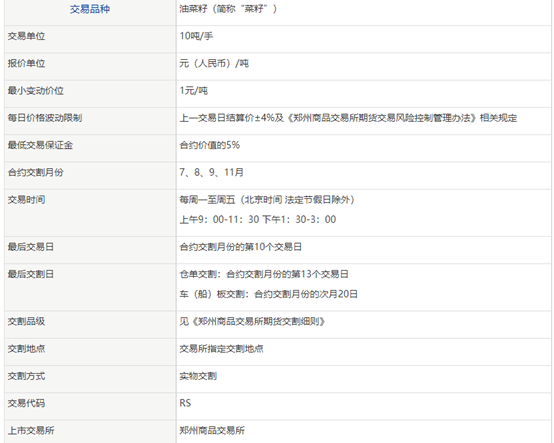
Task: Click the 最小变动价位 label
Action: point(36,91)
